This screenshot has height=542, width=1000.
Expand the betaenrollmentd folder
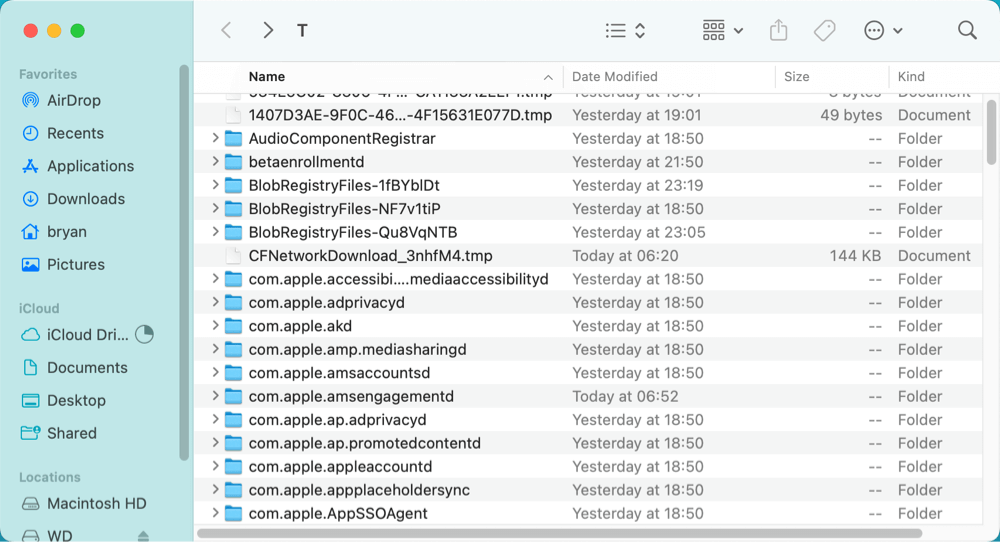(216, 162)
